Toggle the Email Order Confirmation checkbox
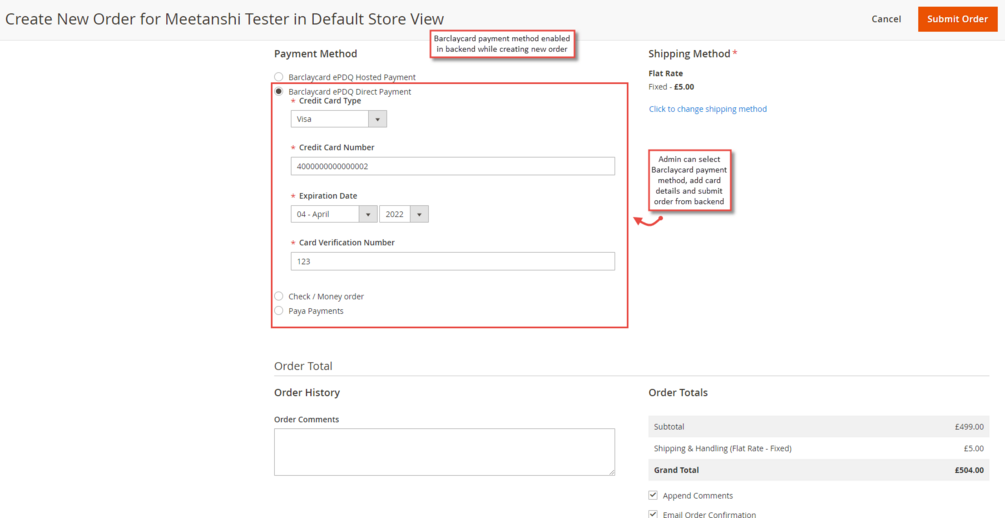The image size is (1005, 518). [653, 514]
